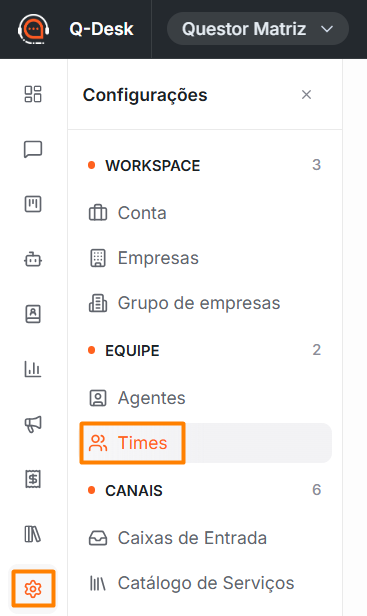Click the settings gear icon
This screenshot has width=367, height=616.
pyautogui.click(x=33, y=589)
